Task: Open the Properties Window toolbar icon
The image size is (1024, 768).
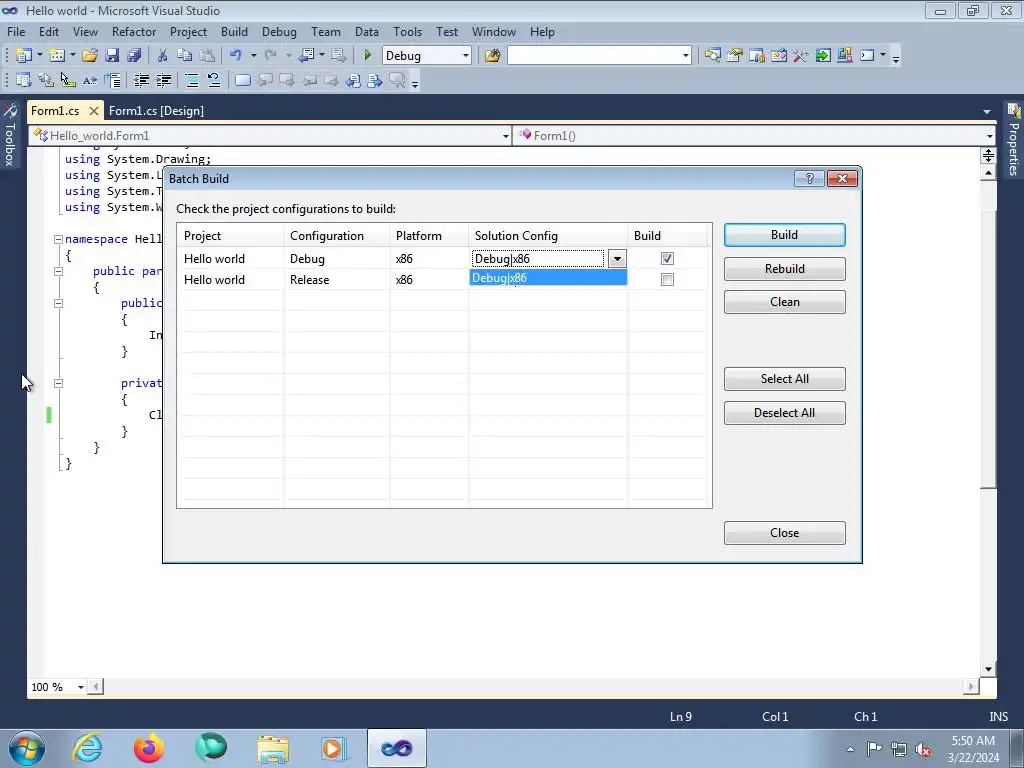Action: (735, 56)
